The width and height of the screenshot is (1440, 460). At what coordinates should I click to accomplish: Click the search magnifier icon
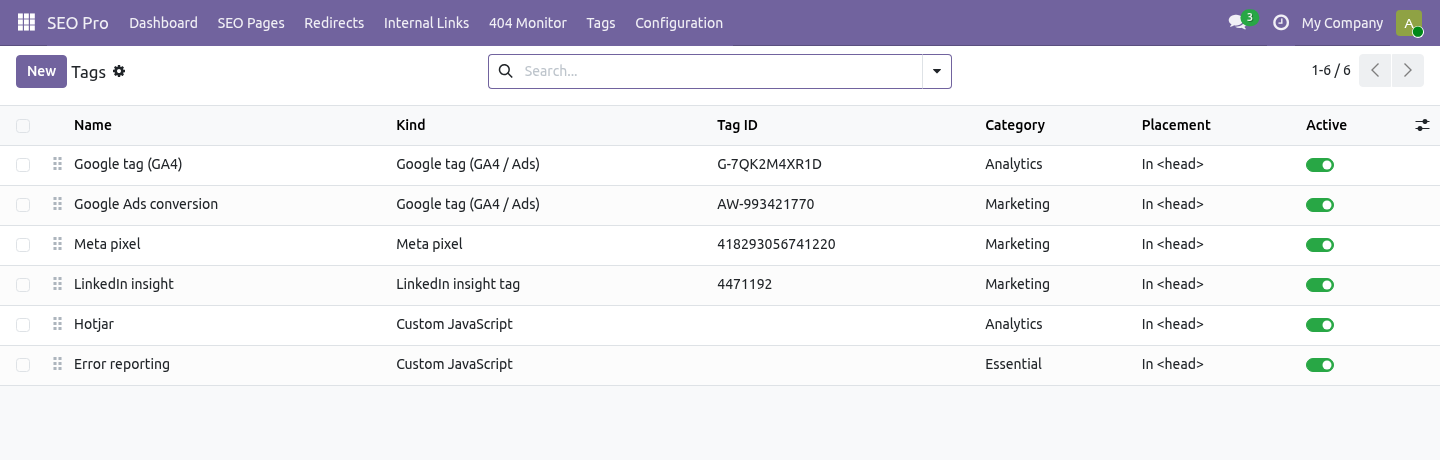click(x=505, y=71)
